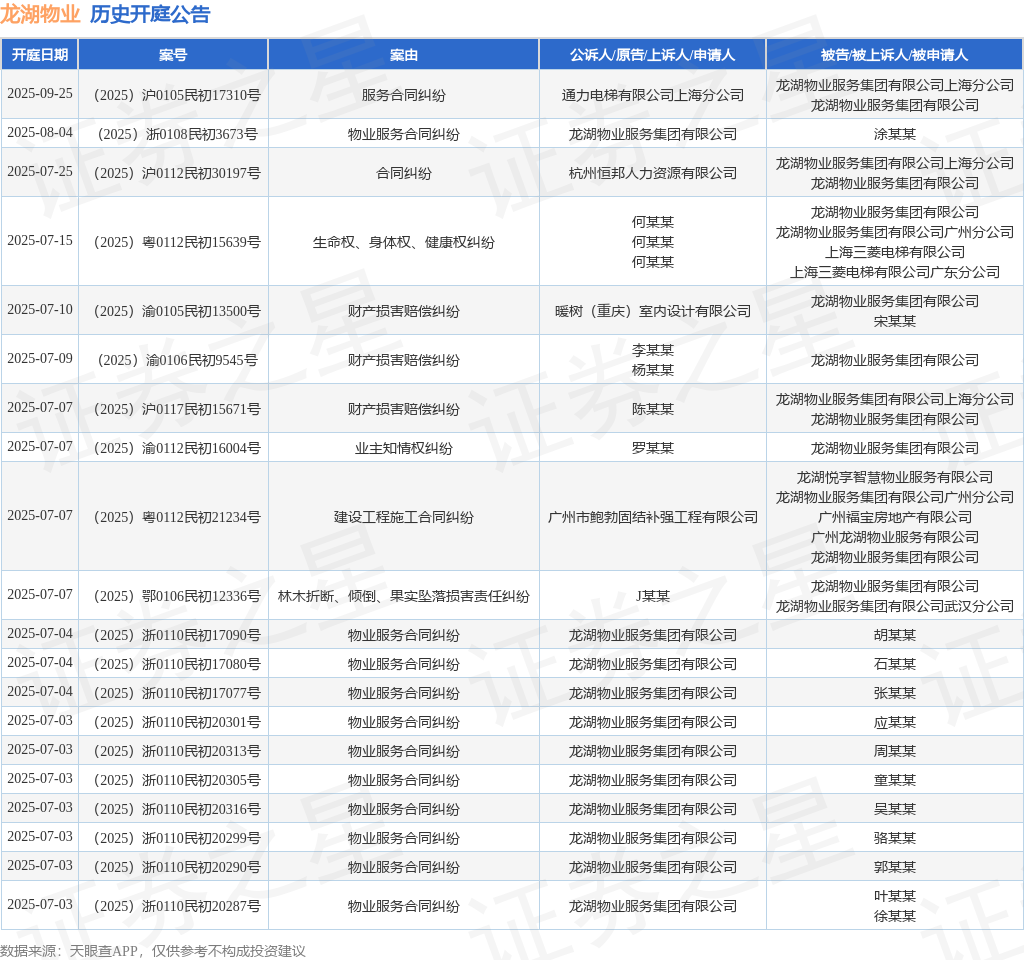Click defendant 张某某
The height and width of the screenshot is (960, 1024).
895,694
